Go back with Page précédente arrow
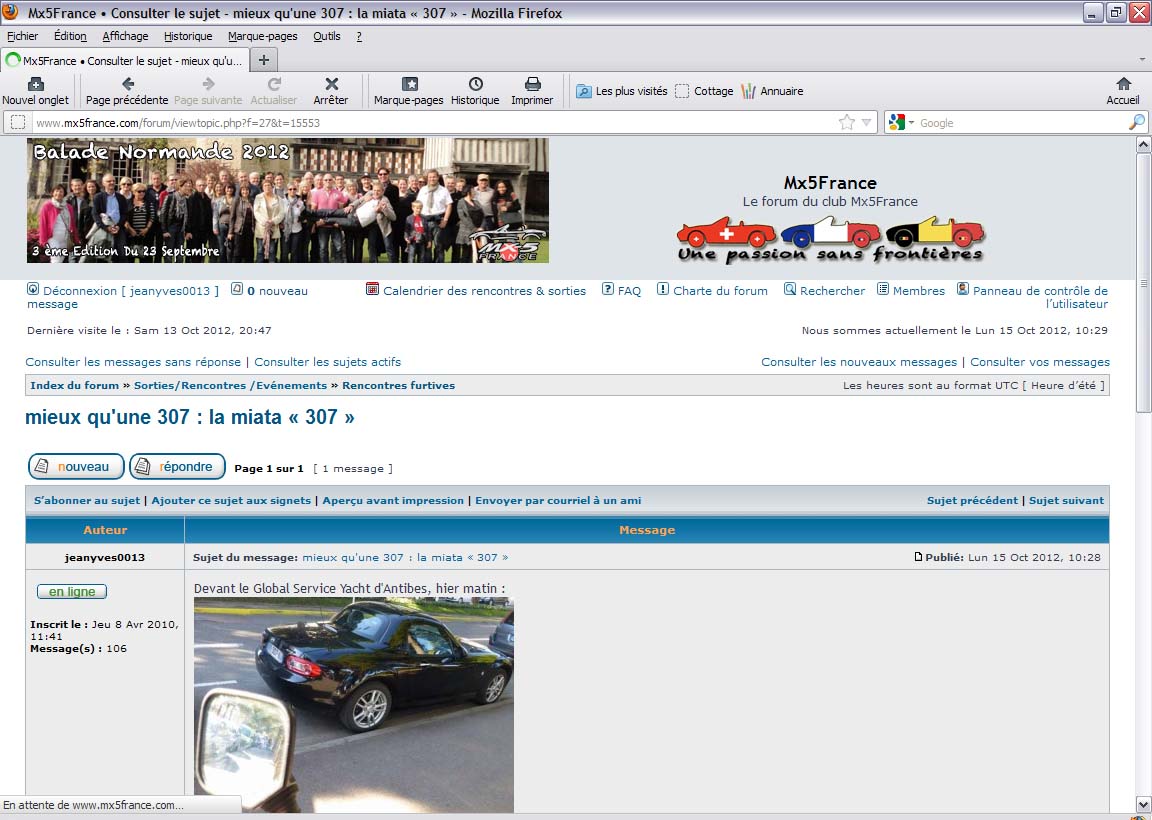This screenshot has width=1152, height=820. pos(127,85)
